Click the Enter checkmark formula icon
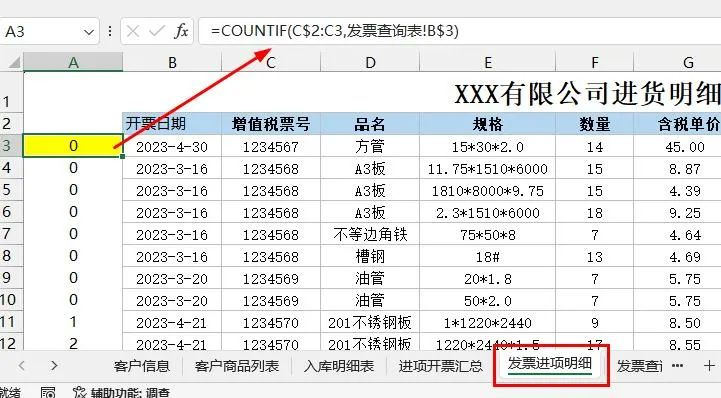The image size is (721, 398). click(157, 31)
